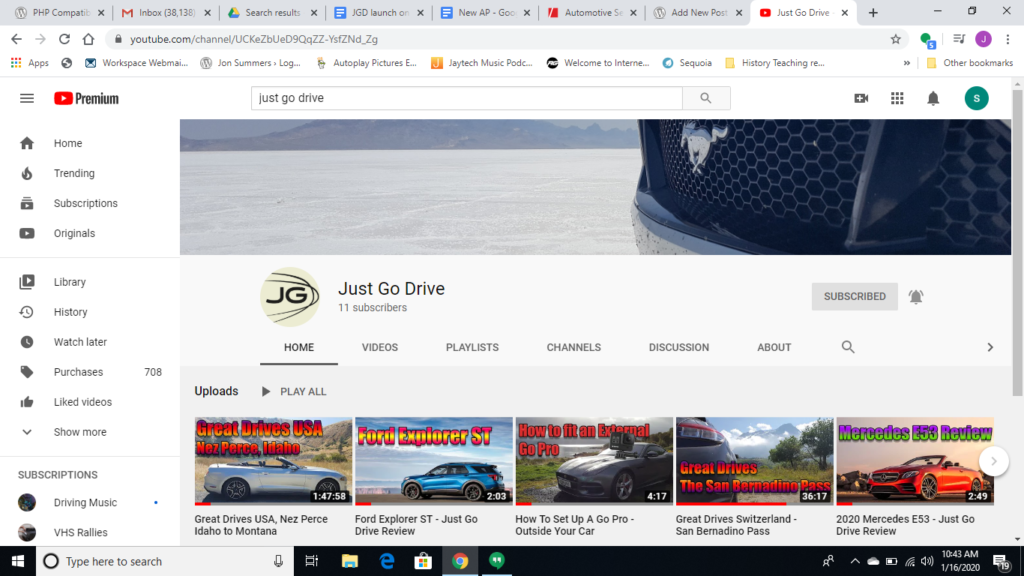The image size is (1024, 576).
Task: Switch to the Playlists channel tab
Action: pyautogui.click(x=472, y=347)
